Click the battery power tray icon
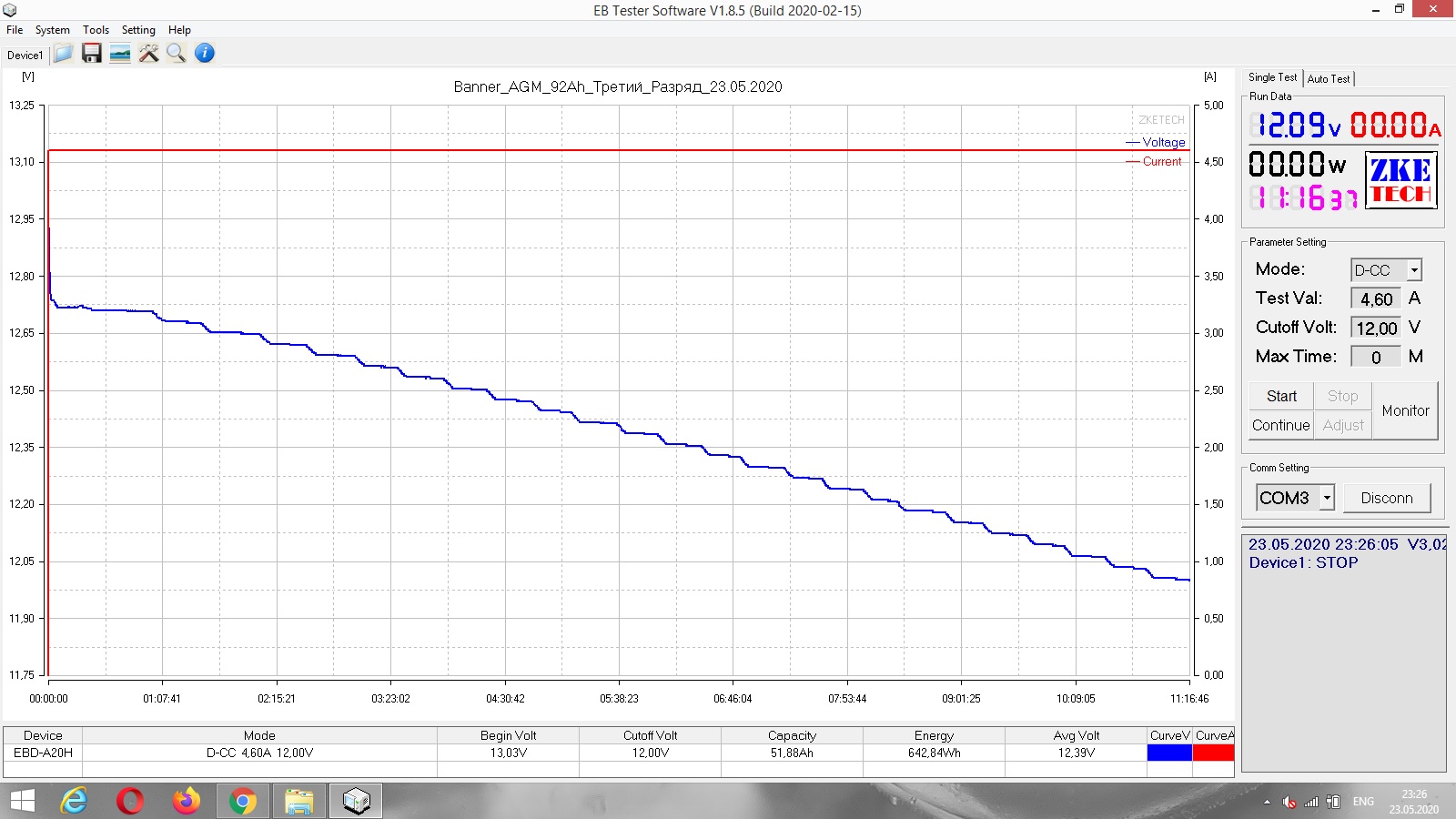This screenshot has height=819, width=1456. [x=1333, y=802]
